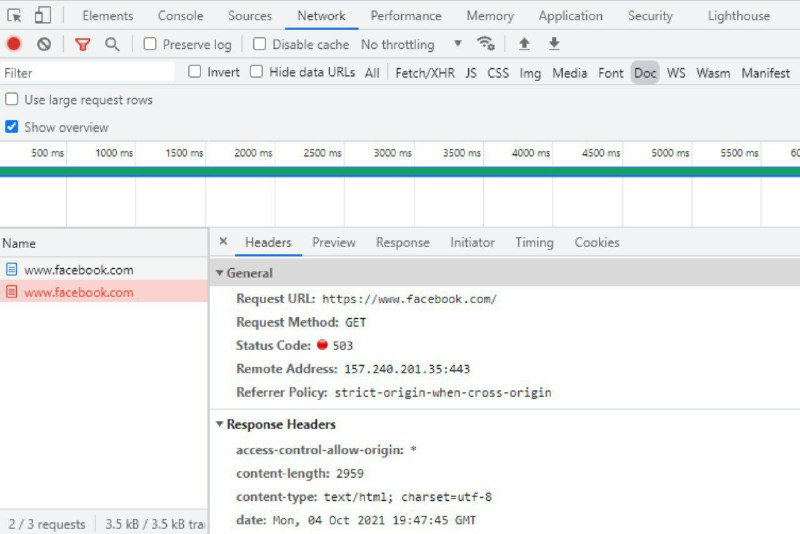Viewport: 800px width, 534px height.
Task: Open the Application tab
Action: pos(570,16)
